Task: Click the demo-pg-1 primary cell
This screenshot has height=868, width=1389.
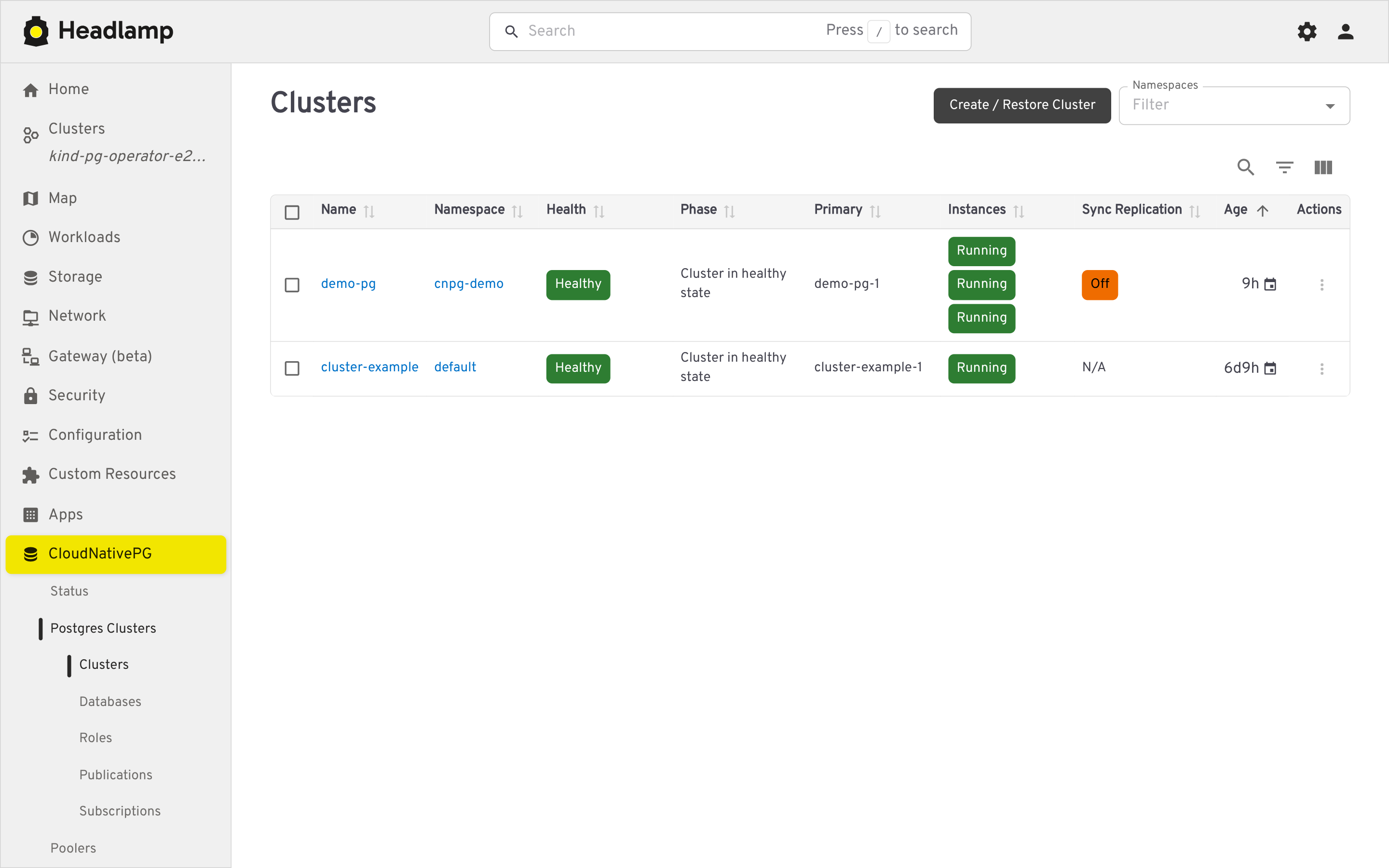Action: coord(846,284)
